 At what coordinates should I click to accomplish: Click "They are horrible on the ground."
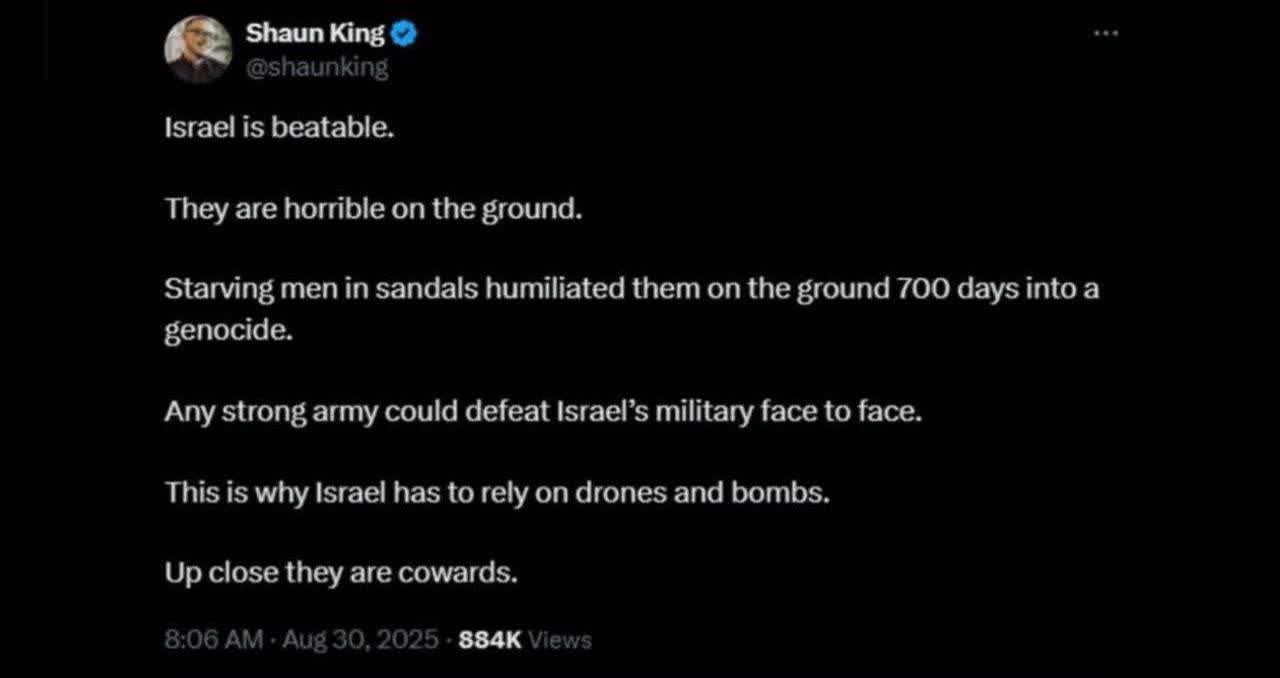372,209
